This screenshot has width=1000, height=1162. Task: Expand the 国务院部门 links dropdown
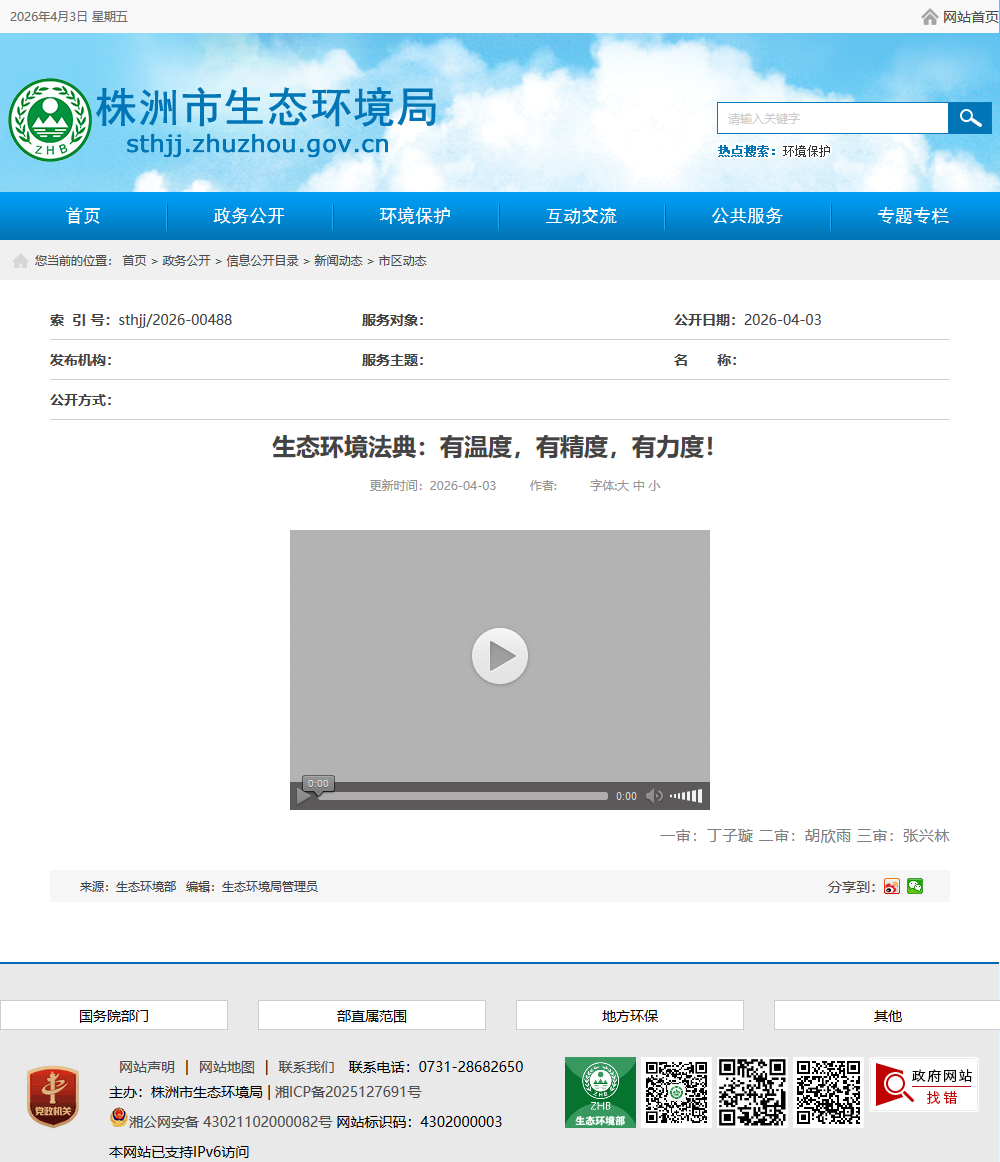point(114,1015)
